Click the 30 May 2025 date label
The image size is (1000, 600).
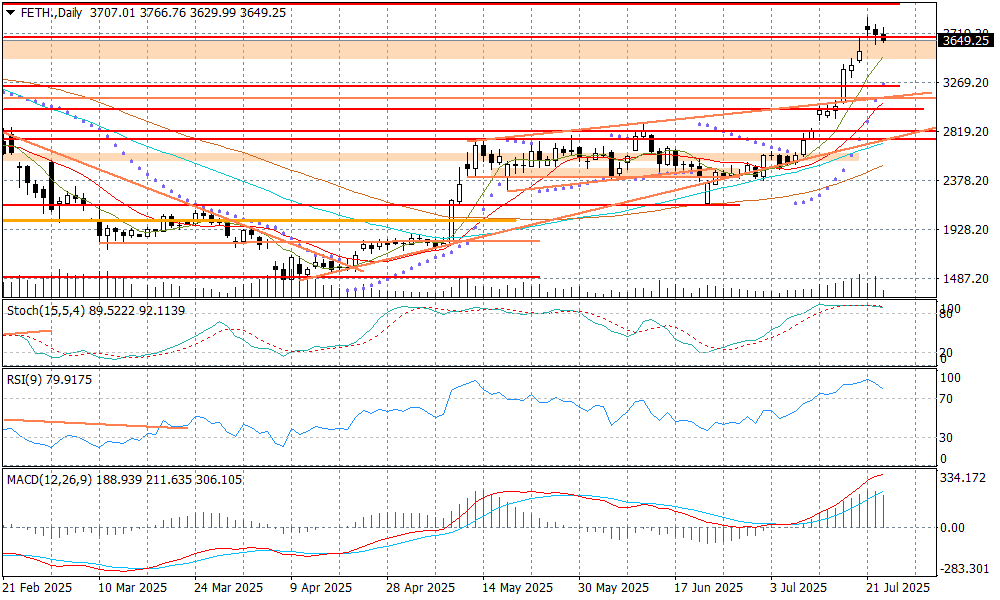(614, 587)
